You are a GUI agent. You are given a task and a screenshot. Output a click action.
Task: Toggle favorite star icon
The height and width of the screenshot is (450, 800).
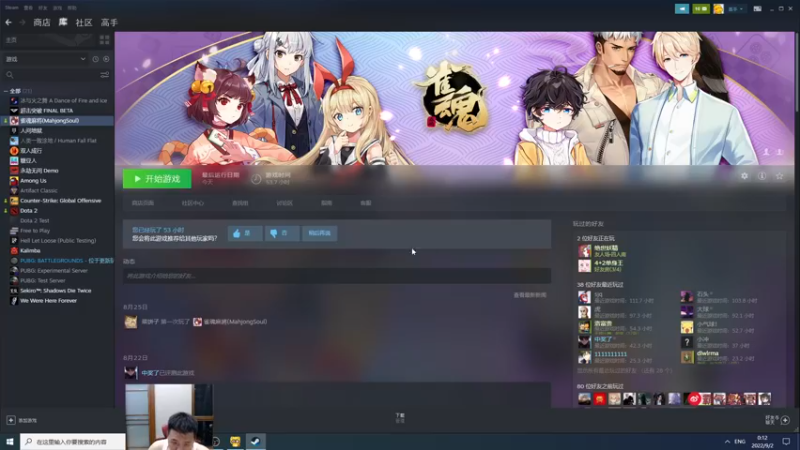click(x=779, y=176)
